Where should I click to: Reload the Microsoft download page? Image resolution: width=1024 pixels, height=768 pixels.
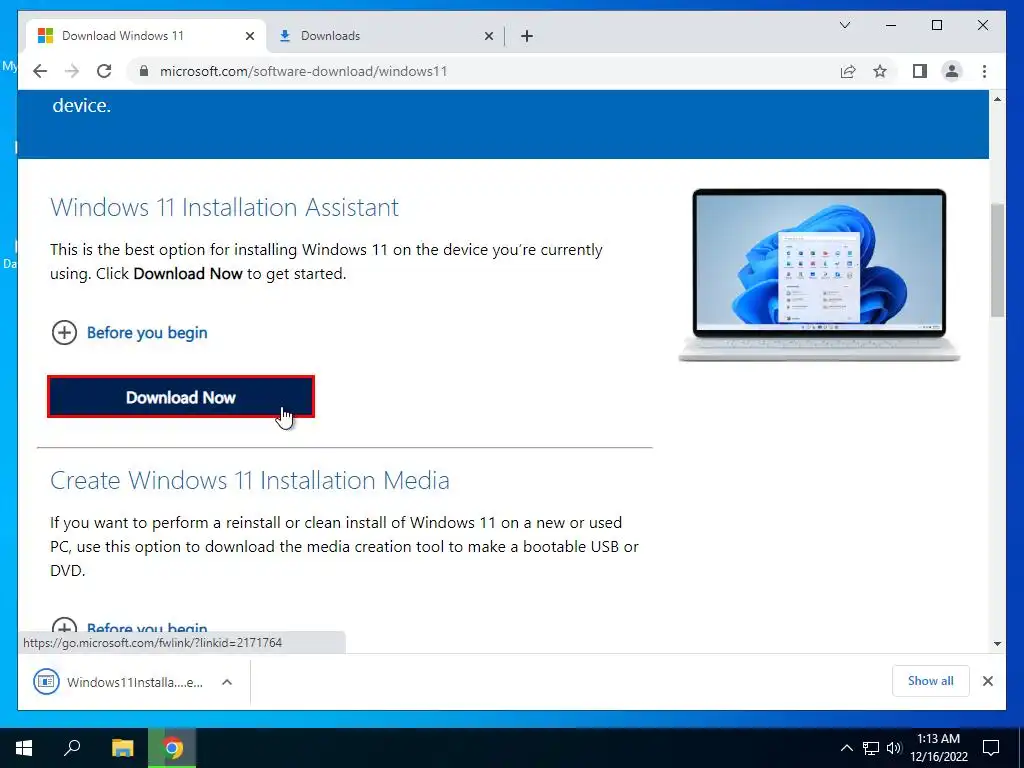click(104, 71)
